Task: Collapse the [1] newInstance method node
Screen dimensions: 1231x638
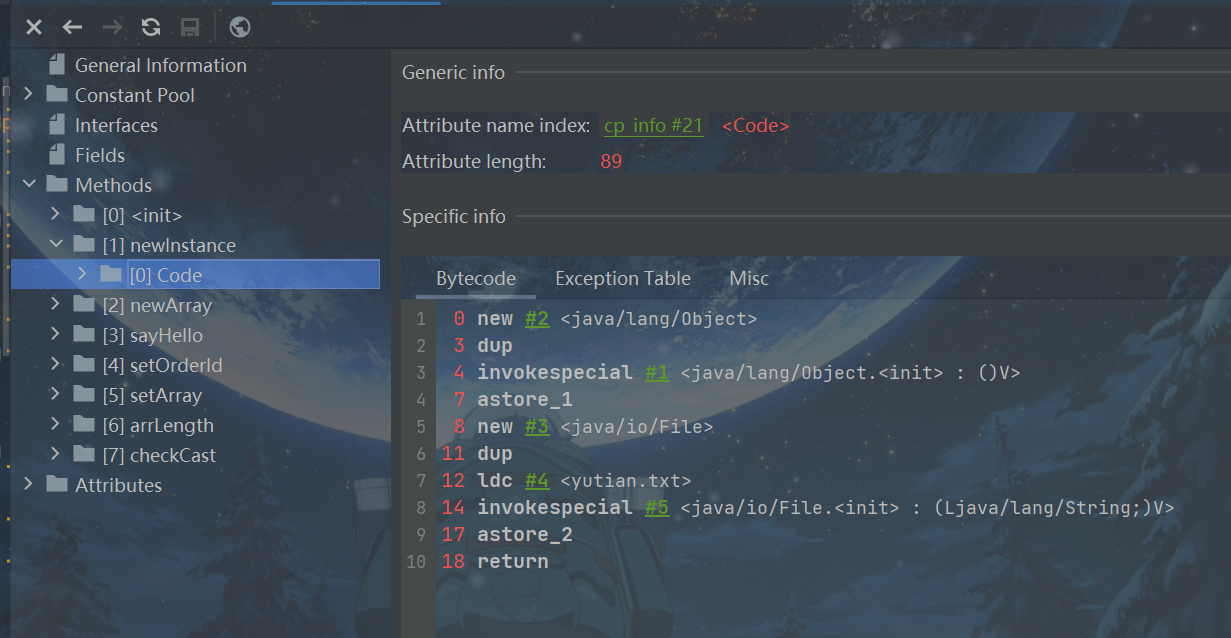Action: (56, 245)
